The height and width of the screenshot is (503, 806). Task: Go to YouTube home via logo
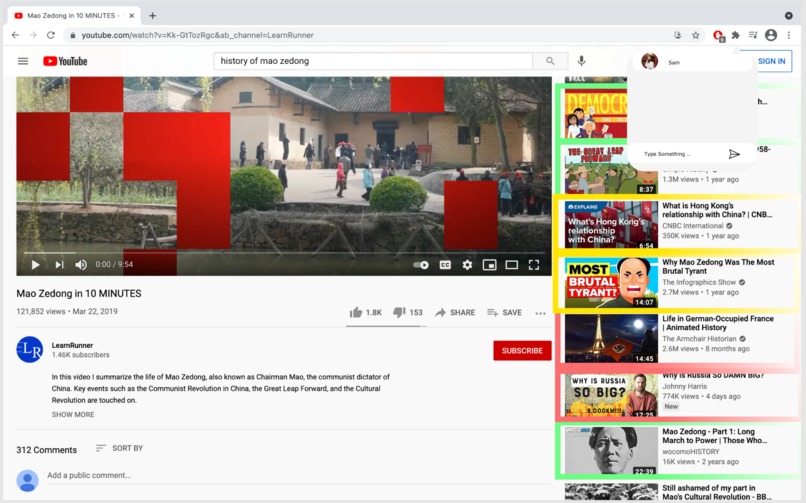[65, 61]
